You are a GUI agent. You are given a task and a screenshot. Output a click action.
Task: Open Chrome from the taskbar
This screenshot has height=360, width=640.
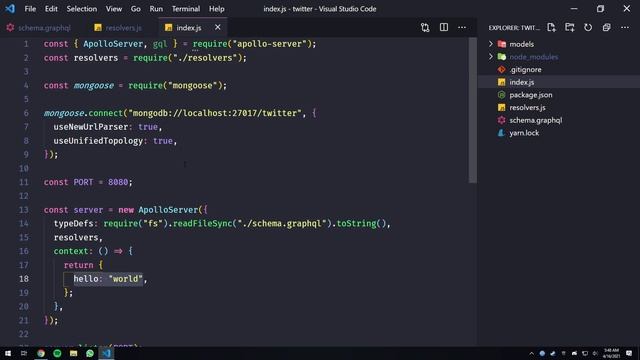click(41, 353)
